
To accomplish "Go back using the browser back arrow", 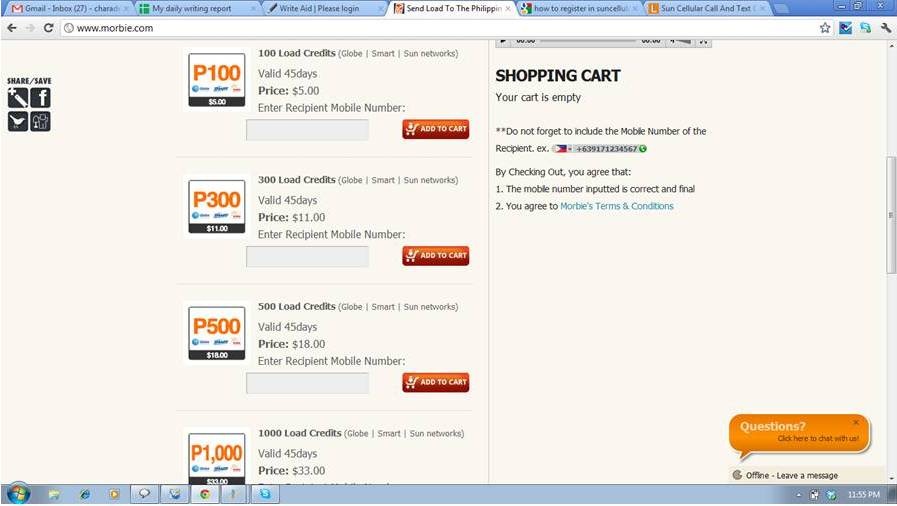I will coord(12,28).
